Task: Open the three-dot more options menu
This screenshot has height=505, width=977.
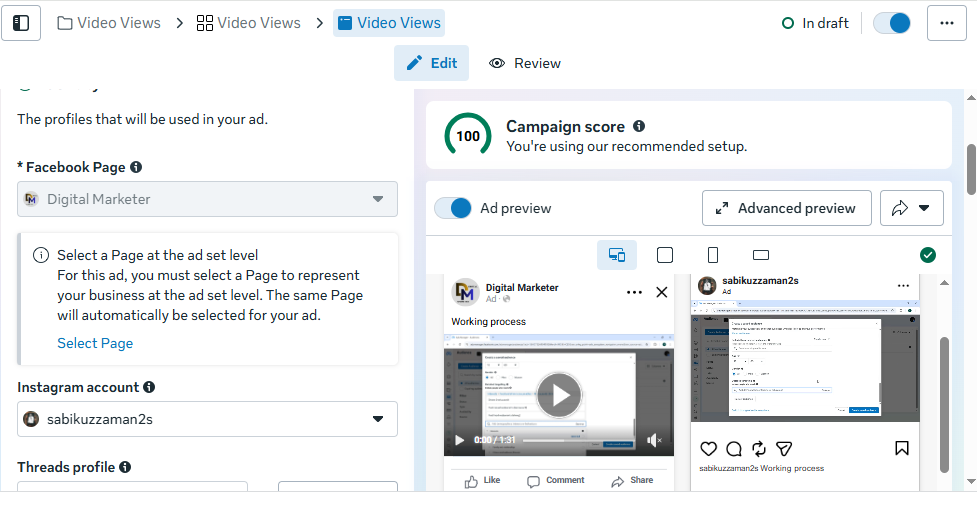Action: tap(946, 23)
